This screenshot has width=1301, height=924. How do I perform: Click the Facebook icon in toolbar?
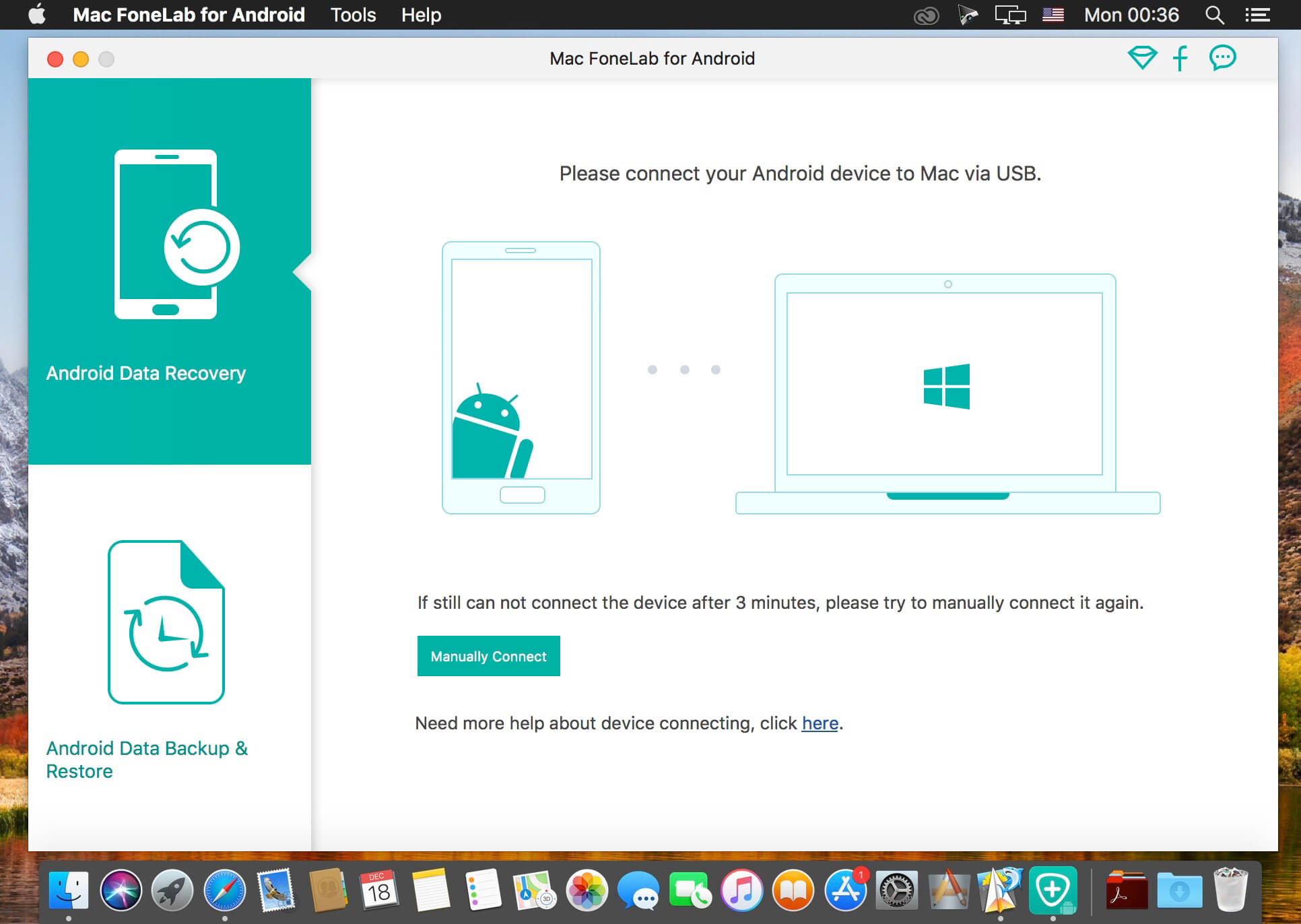tap(1184, 59)
